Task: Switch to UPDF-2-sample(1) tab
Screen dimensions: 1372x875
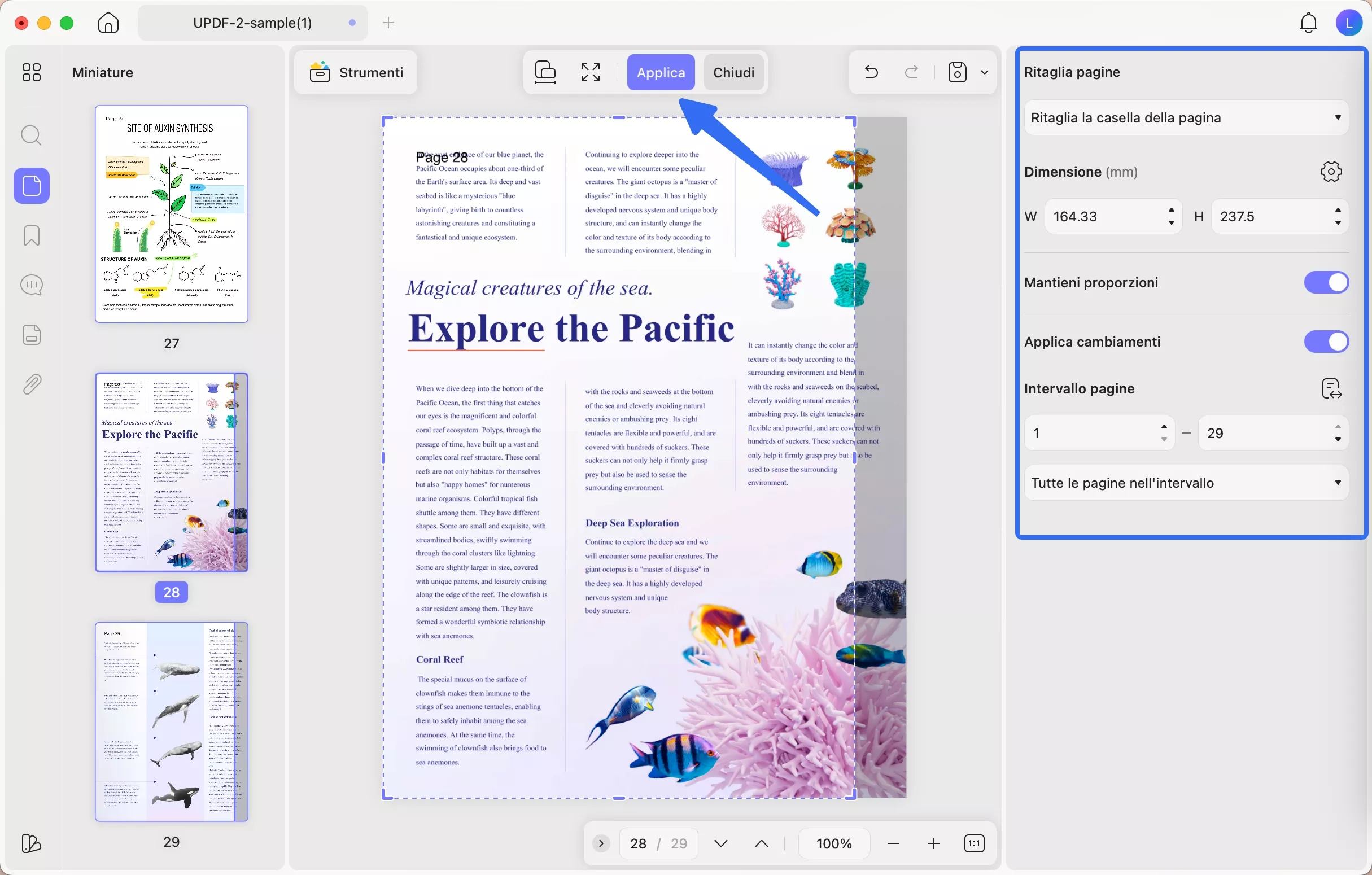Action: (252, 23)
